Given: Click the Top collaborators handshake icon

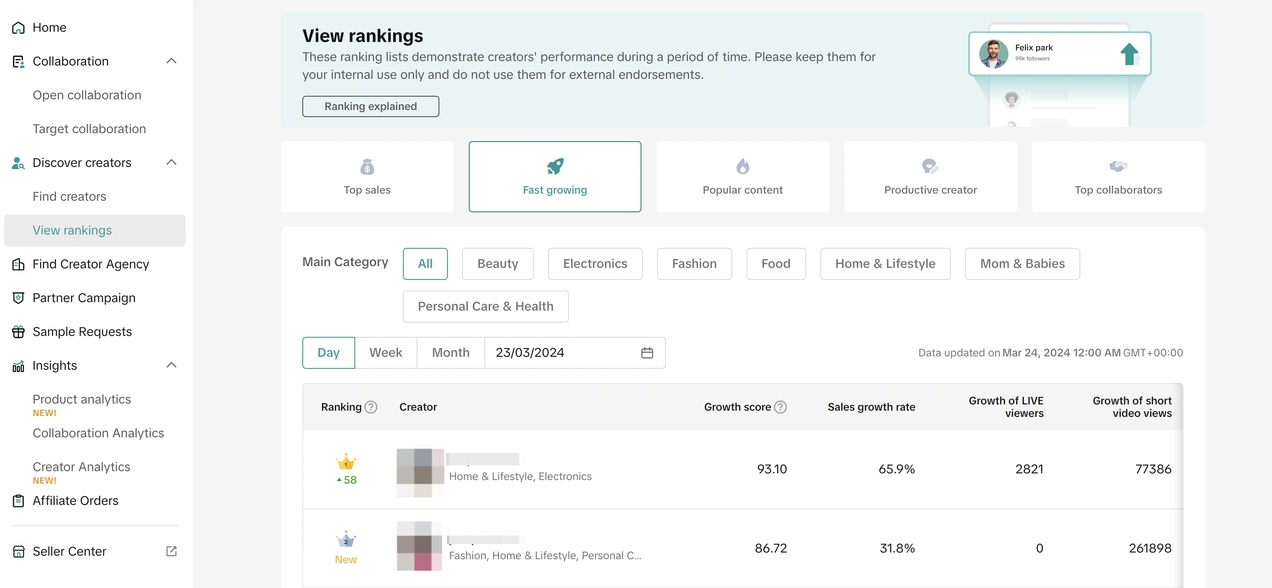Looking at the screenshot, I should tap(1118, 166).
